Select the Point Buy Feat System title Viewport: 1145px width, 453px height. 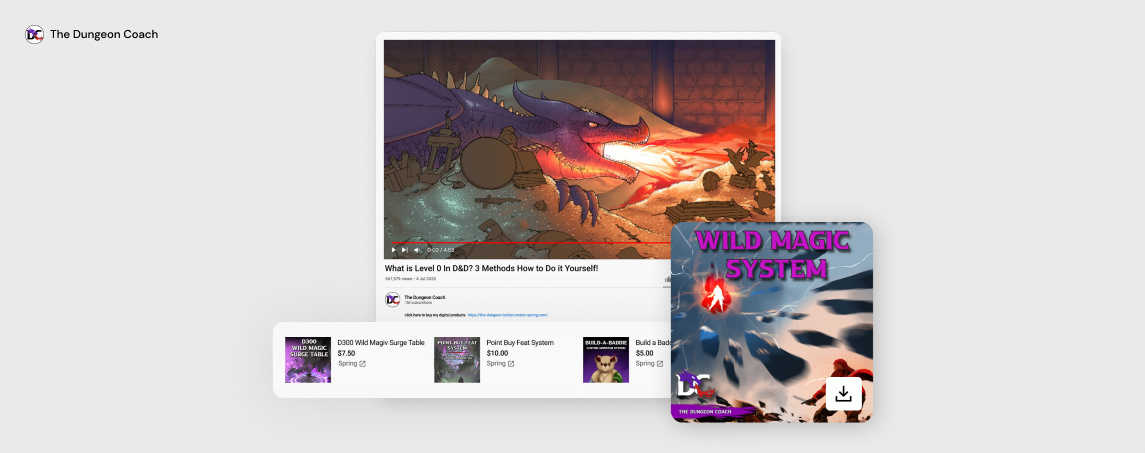coord(520,342)
